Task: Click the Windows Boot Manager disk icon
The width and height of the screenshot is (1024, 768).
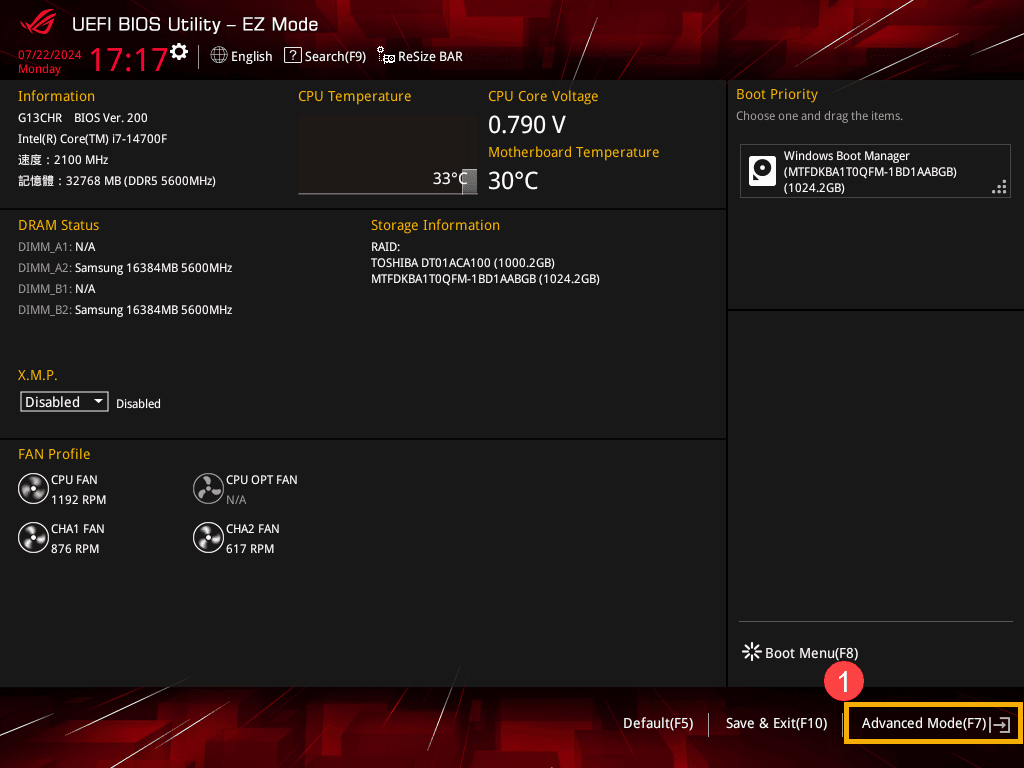Action: (763, 171)
